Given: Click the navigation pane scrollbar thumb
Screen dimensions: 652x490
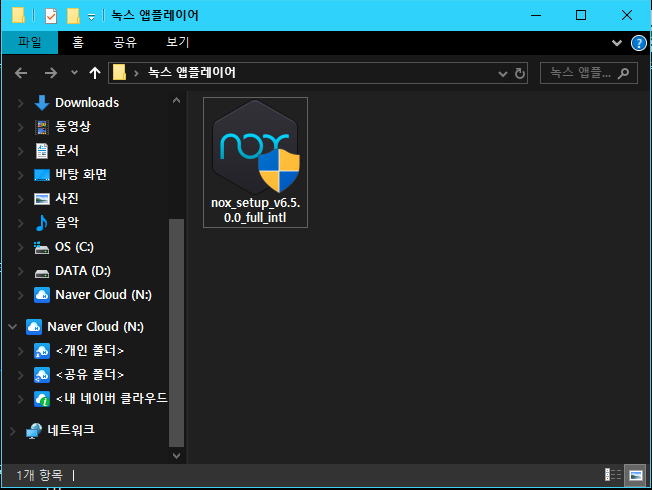Looking at the screenshot, I should tap(176, 332).
